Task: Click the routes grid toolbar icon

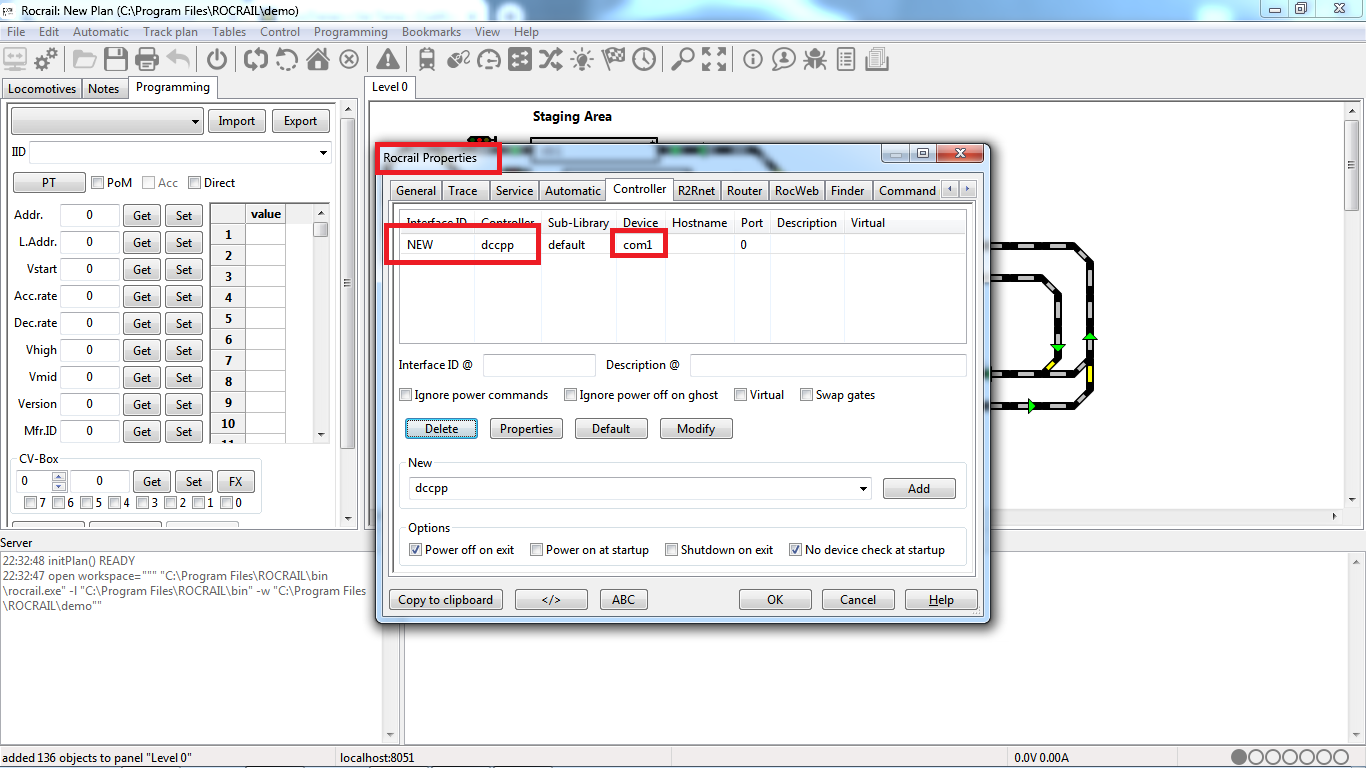Action: [x=520, y=59]
